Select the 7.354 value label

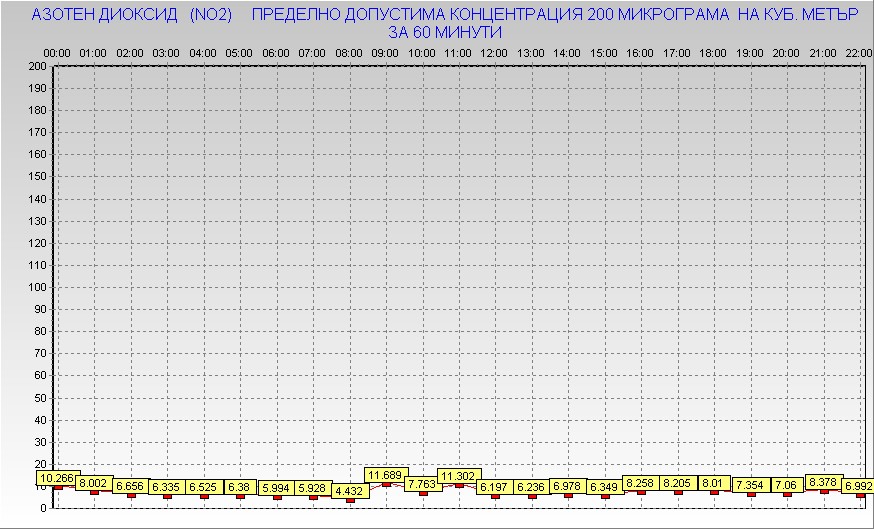pyautogui.click(x=750, y=485)
